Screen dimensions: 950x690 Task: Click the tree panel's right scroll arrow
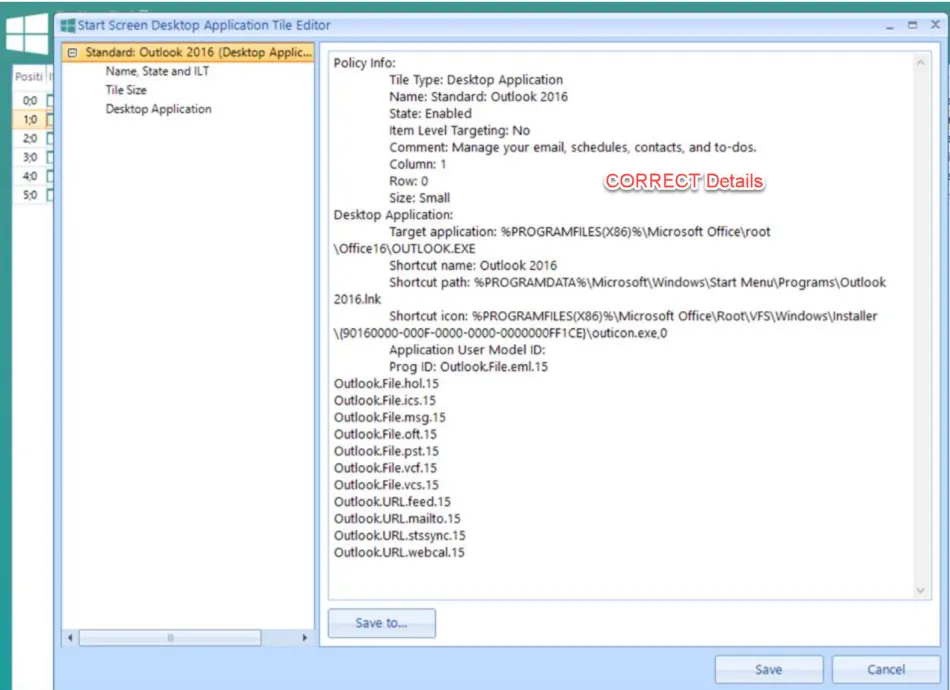[x=305, y=637]
